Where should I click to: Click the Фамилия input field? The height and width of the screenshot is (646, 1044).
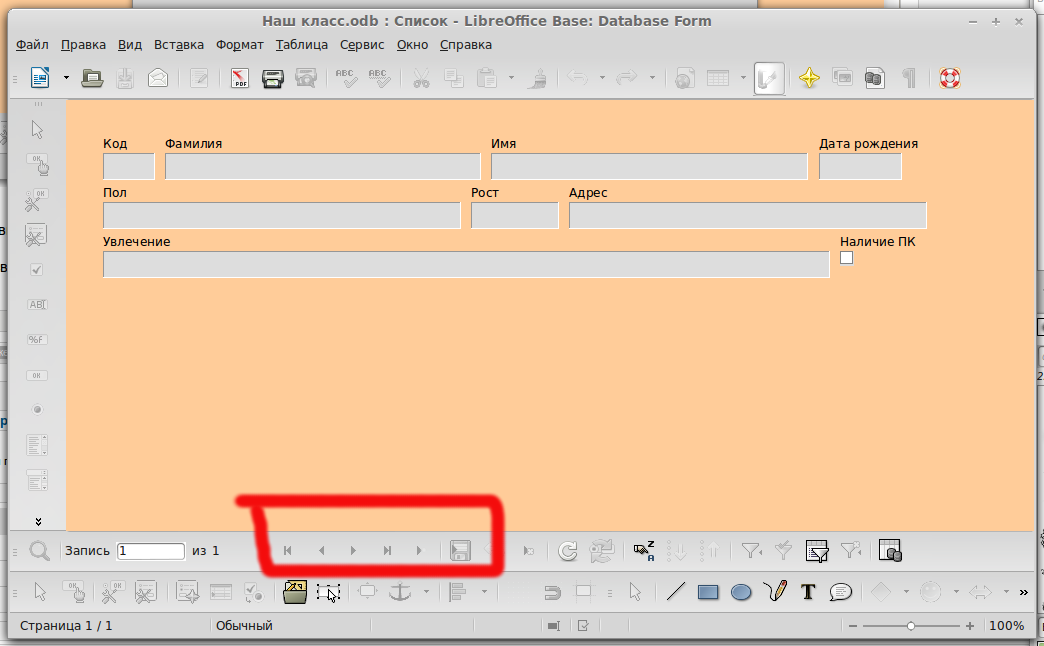pos(308,167)
